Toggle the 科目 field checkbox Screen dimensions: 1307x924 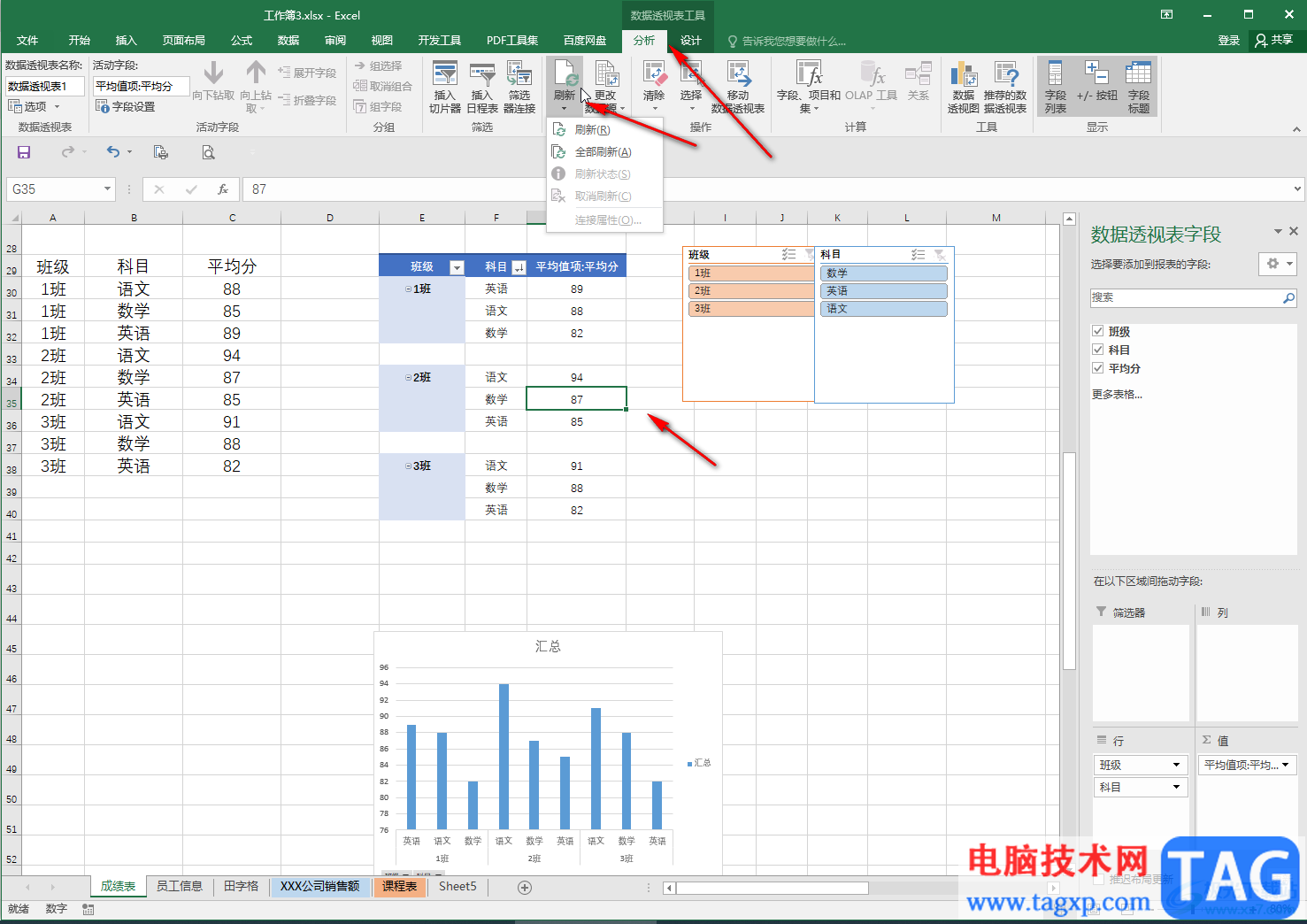click(x=1098, y=350)
